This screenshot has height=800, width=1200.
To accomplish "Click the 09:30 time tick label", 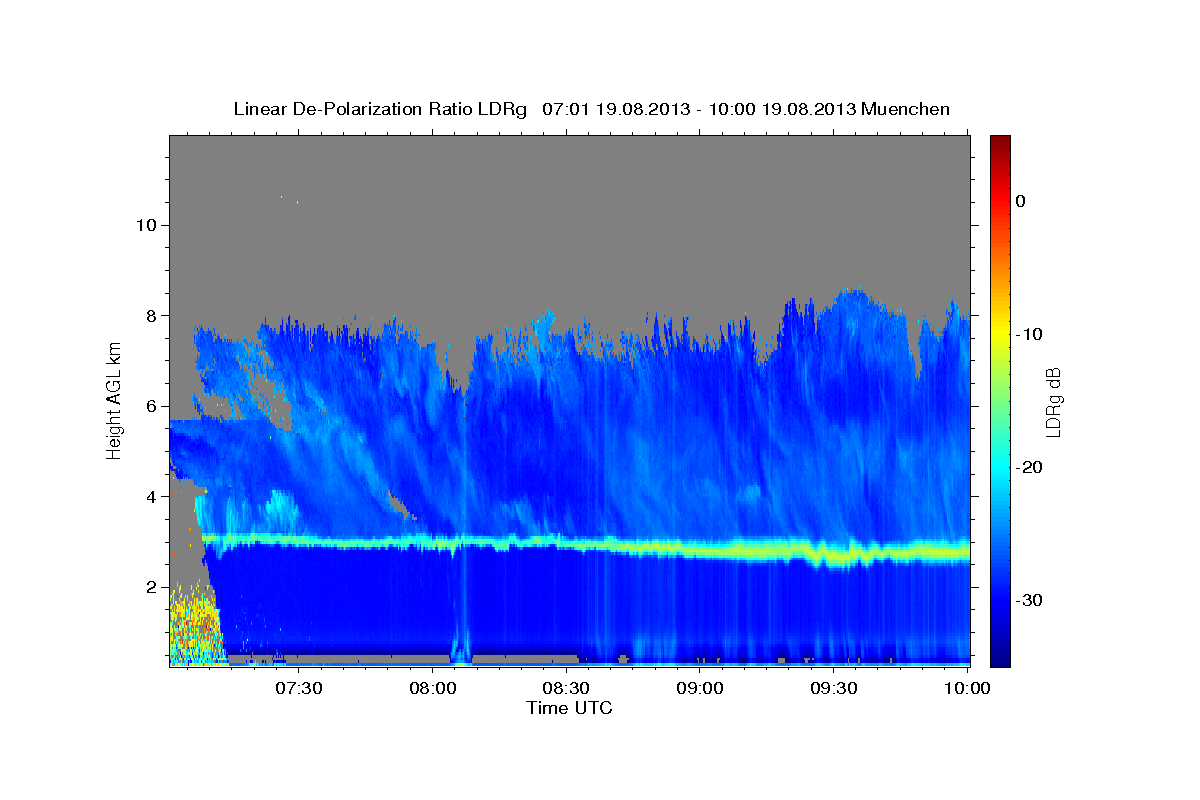I will [x=833, y=688].
